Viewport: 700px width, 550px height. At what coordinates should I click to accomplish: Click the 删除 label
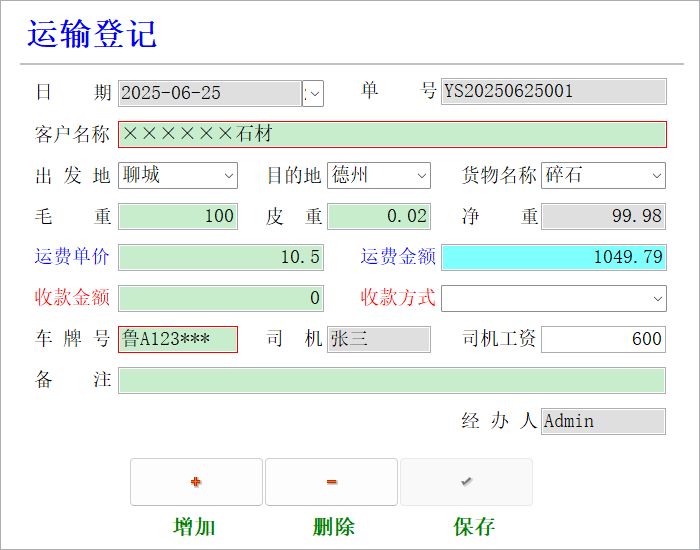[333, 527]
